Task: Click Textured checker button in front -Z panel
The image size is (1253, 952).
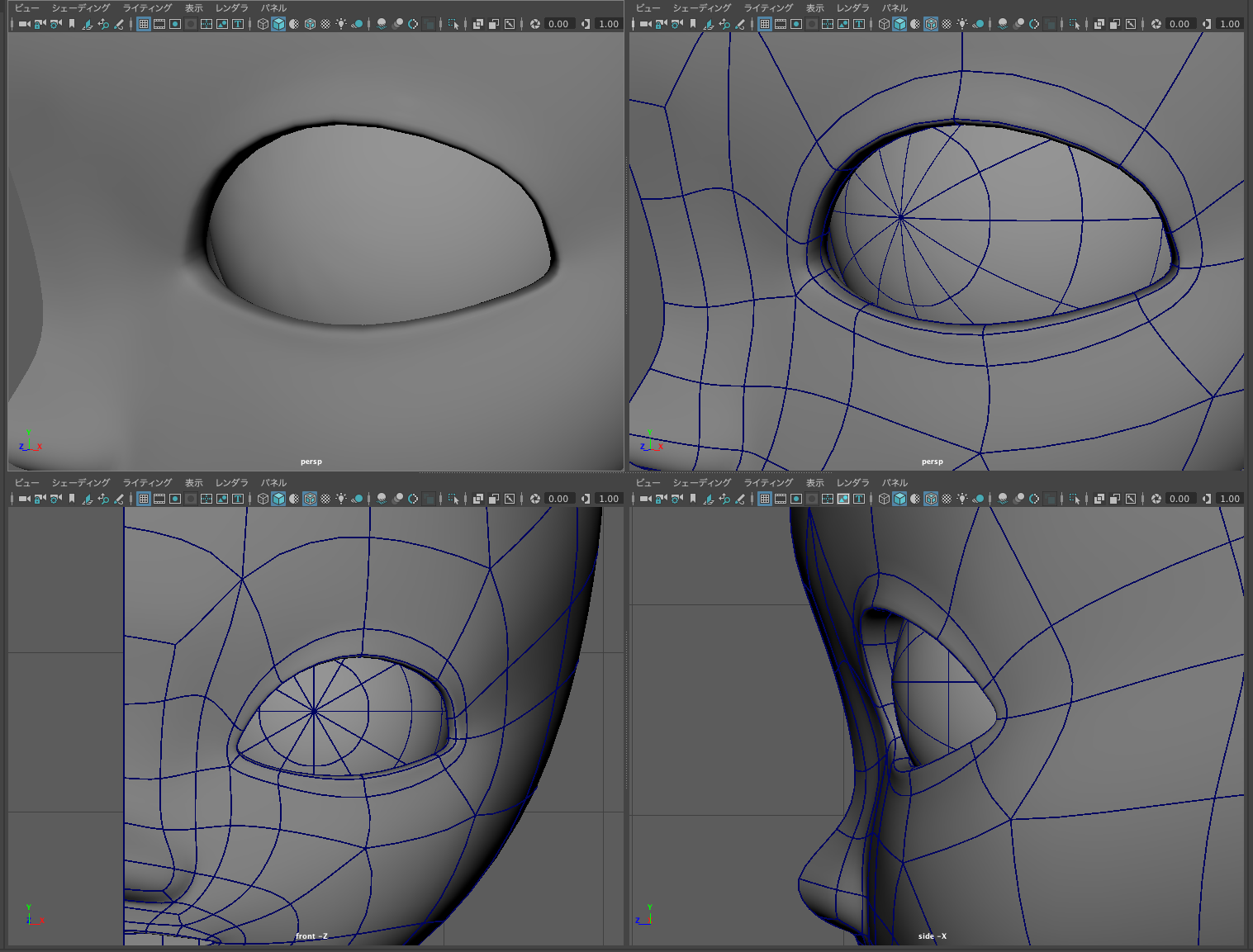Action: (325, 499)
